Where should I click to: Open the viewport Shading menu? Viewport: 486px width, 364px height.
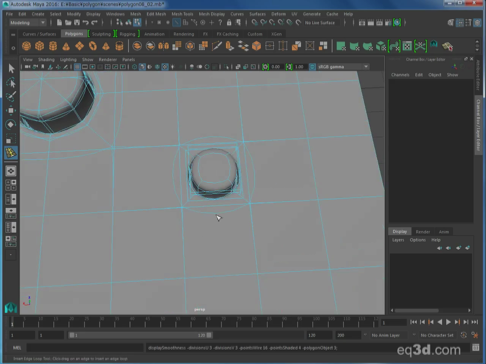point(46,59)
